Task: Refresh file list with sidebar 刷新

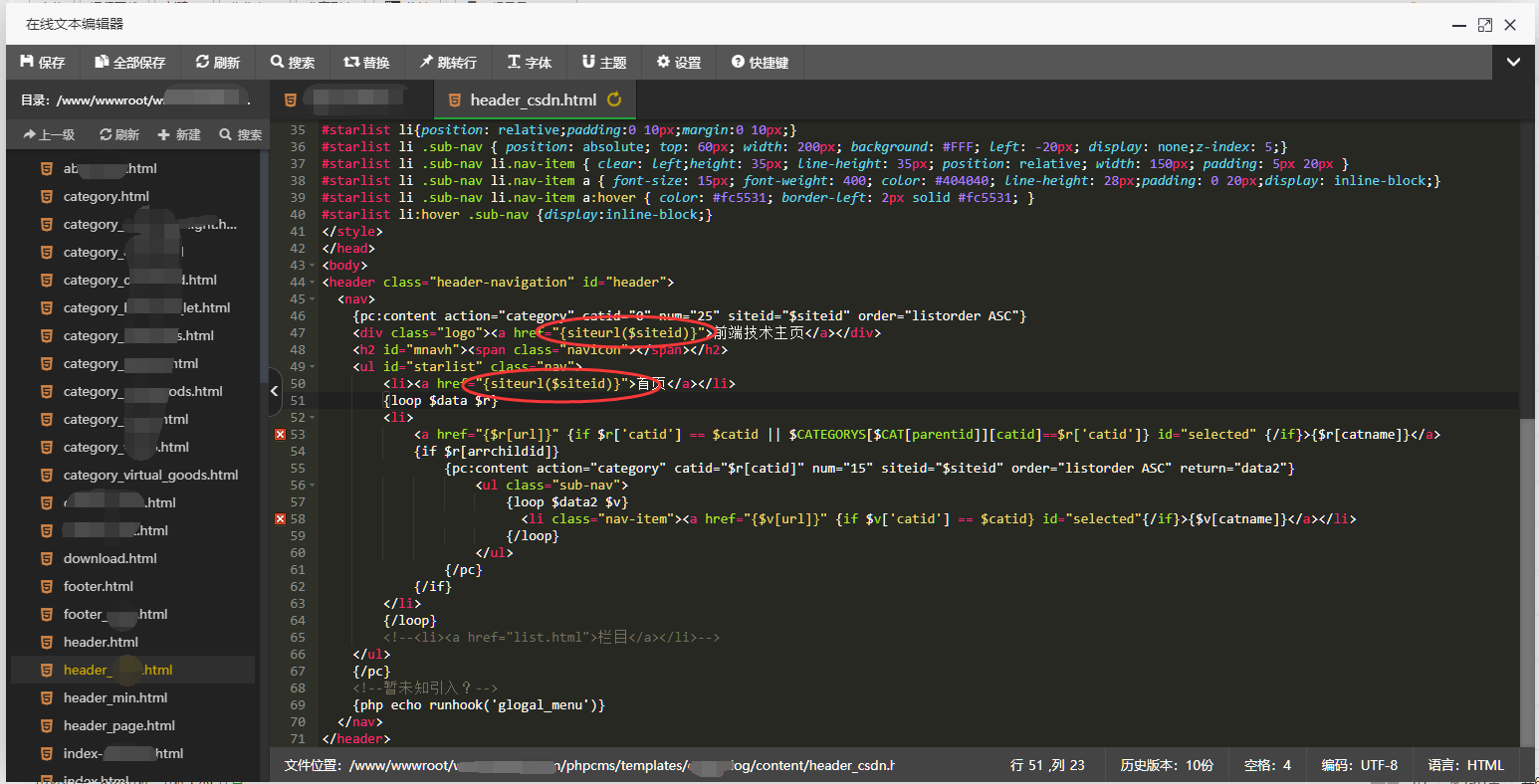Action: 119,134
